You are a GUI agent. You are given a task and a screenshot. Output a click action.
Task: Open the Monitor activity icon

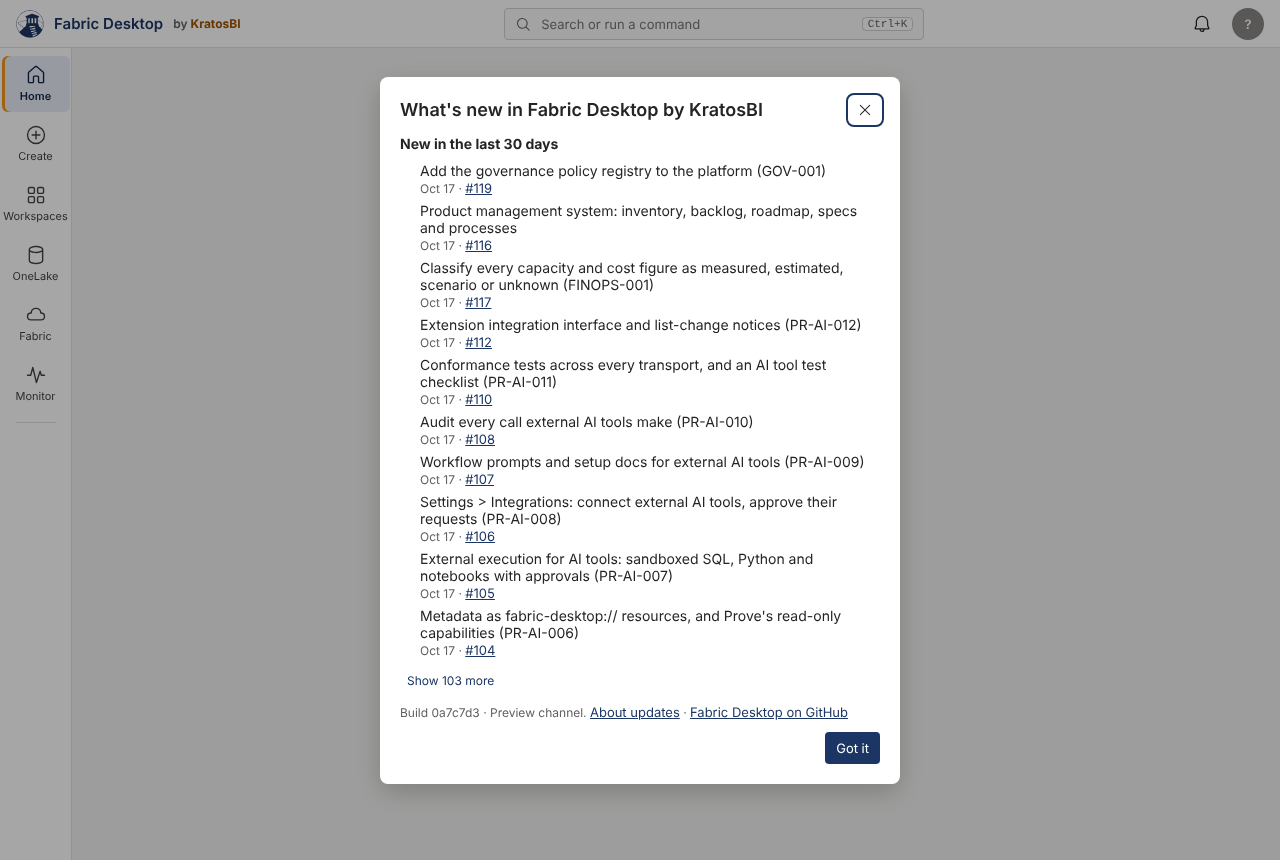[x=36, y=375]
